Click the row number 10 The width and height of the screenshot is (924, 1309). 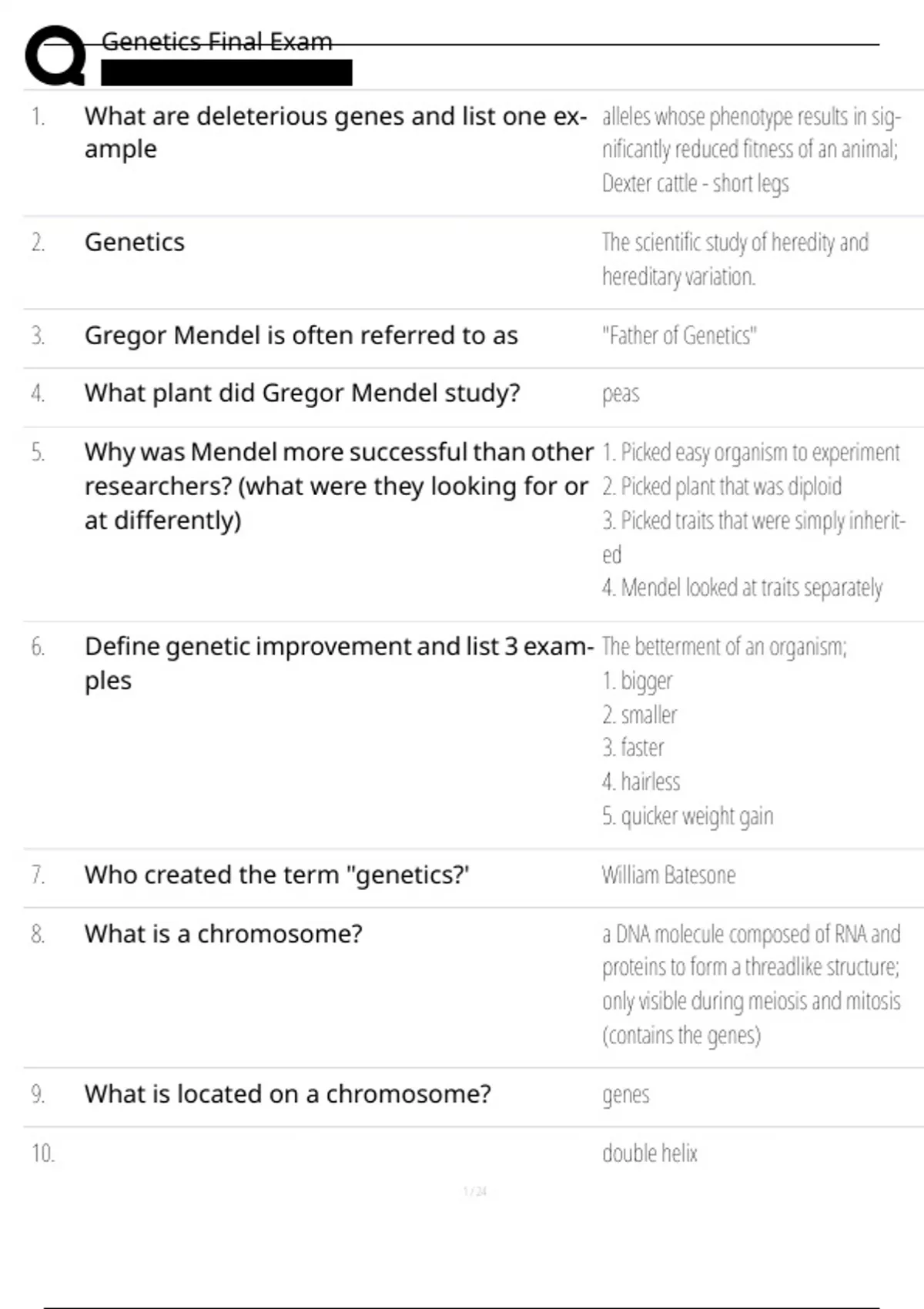(x=43, y=1153)
